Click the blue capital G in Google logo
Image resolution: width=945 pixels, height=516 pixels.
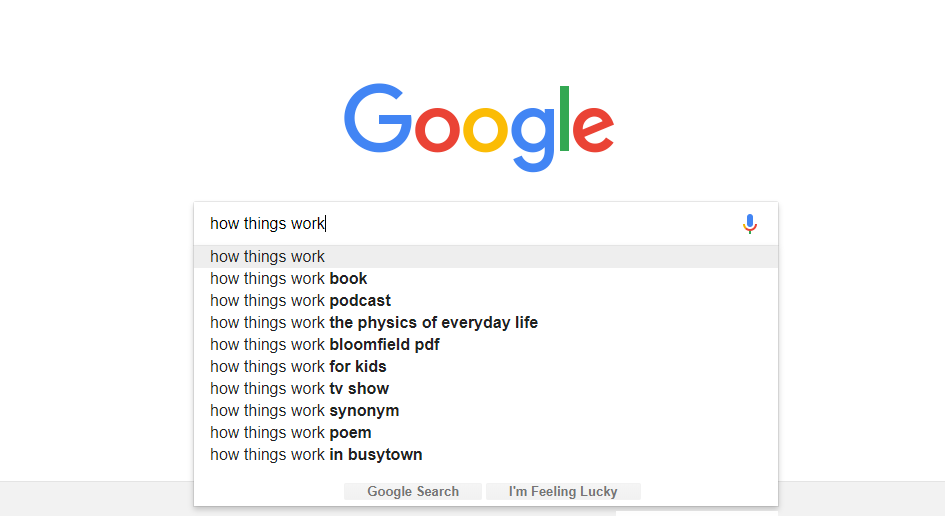[378, 121]
